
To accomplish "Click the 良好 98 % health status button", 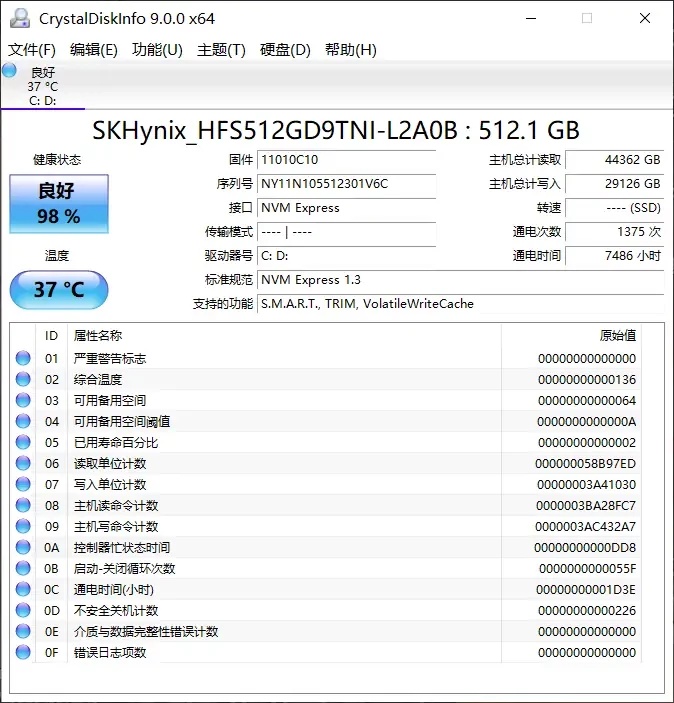I will [59, 204].
